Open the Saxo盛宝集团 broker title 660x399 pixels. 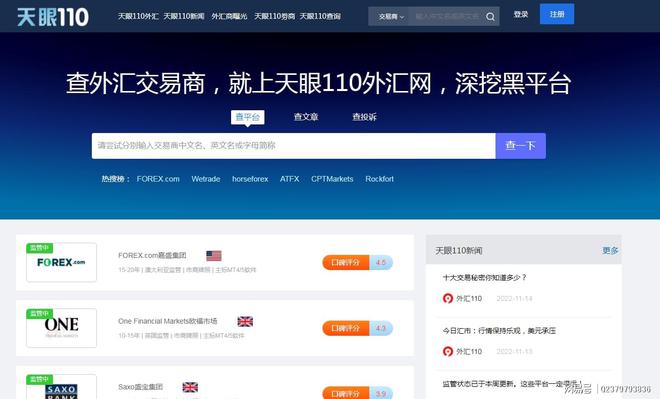pyautogui.click(x=141, y=387)
